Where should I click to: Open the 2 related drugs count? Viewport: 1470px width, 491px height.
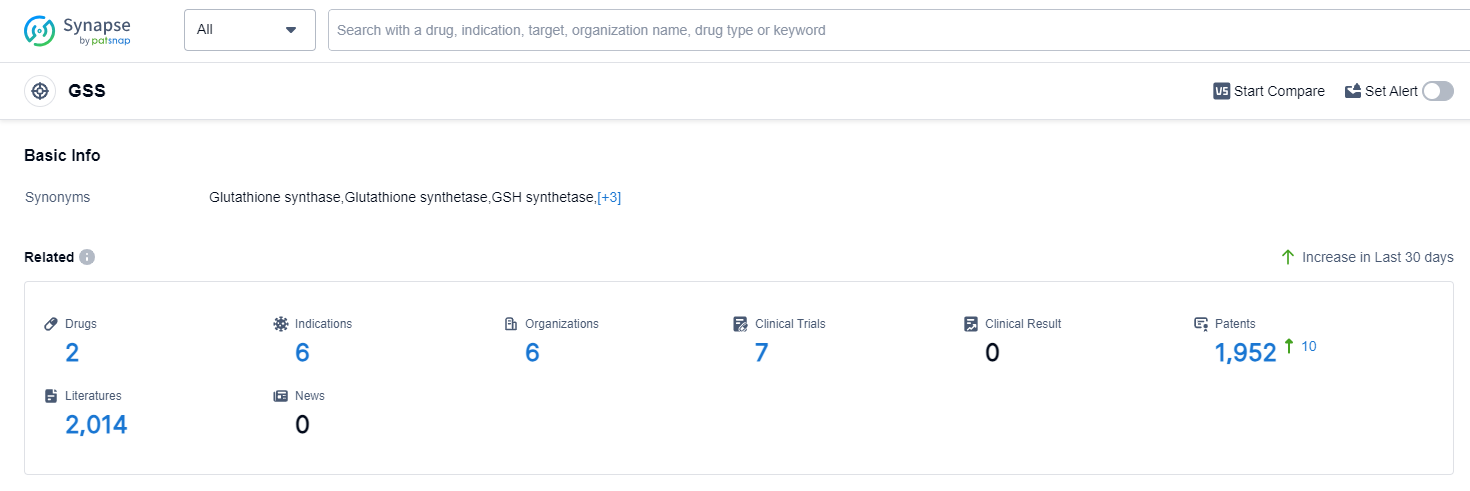(x=72, y=353)
